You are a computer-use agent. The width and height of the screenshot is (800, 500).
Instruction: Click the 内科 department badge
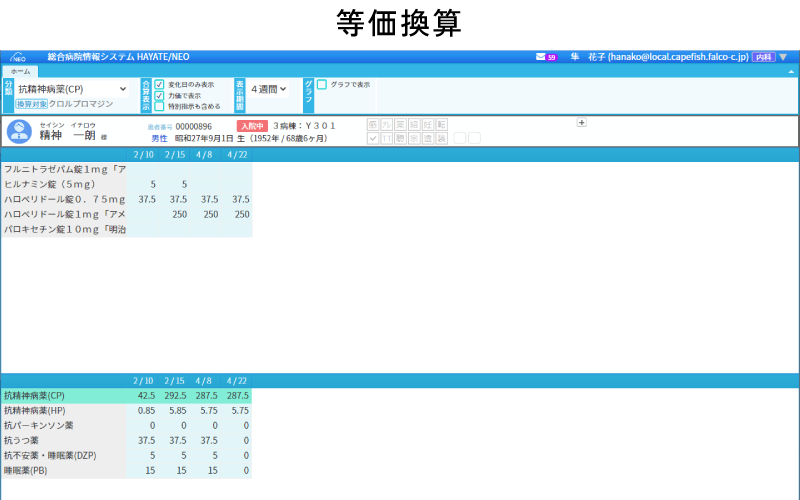click(763, 57)
